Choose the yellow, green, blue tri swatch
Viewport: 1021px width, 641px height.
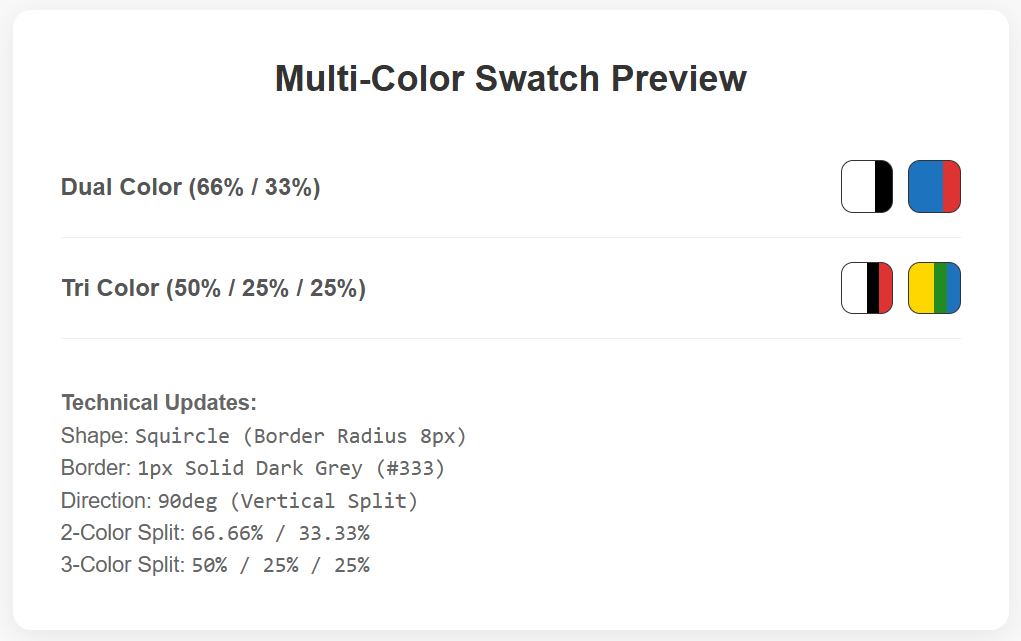click(934, 288)
